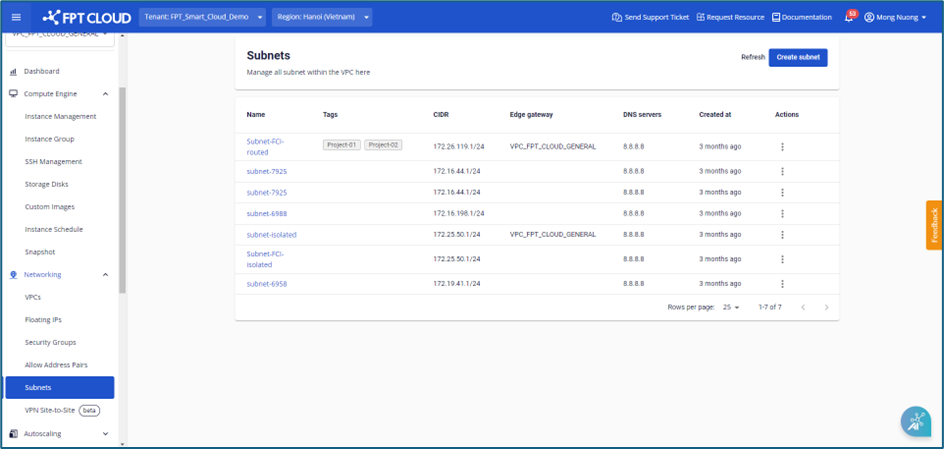The height and width of the screenshot is (449, 944).
Task: Collapse the Compute Engine section
Action: pos(105,94)
